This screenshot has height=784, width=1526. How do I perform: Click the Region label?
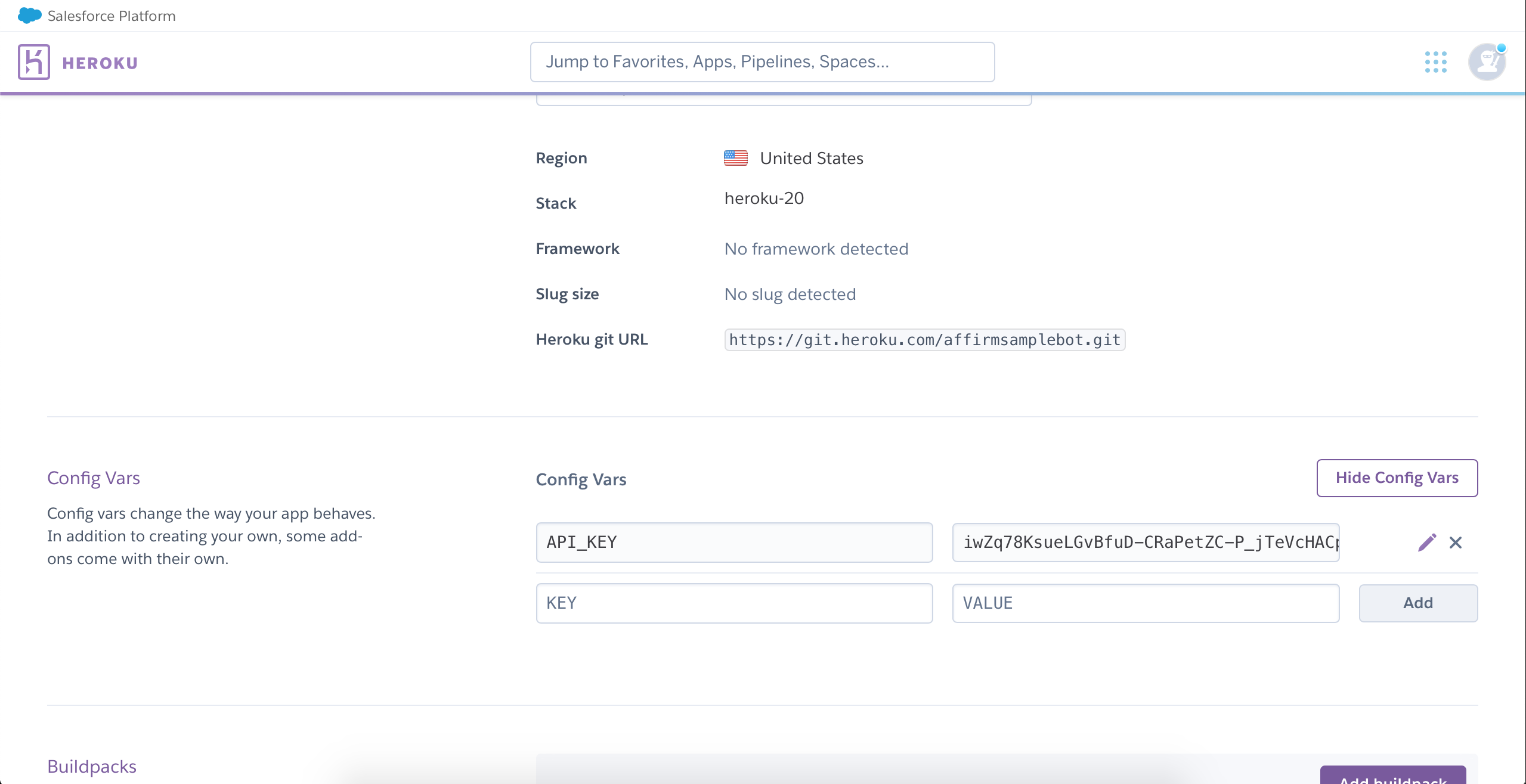[561, 158]
